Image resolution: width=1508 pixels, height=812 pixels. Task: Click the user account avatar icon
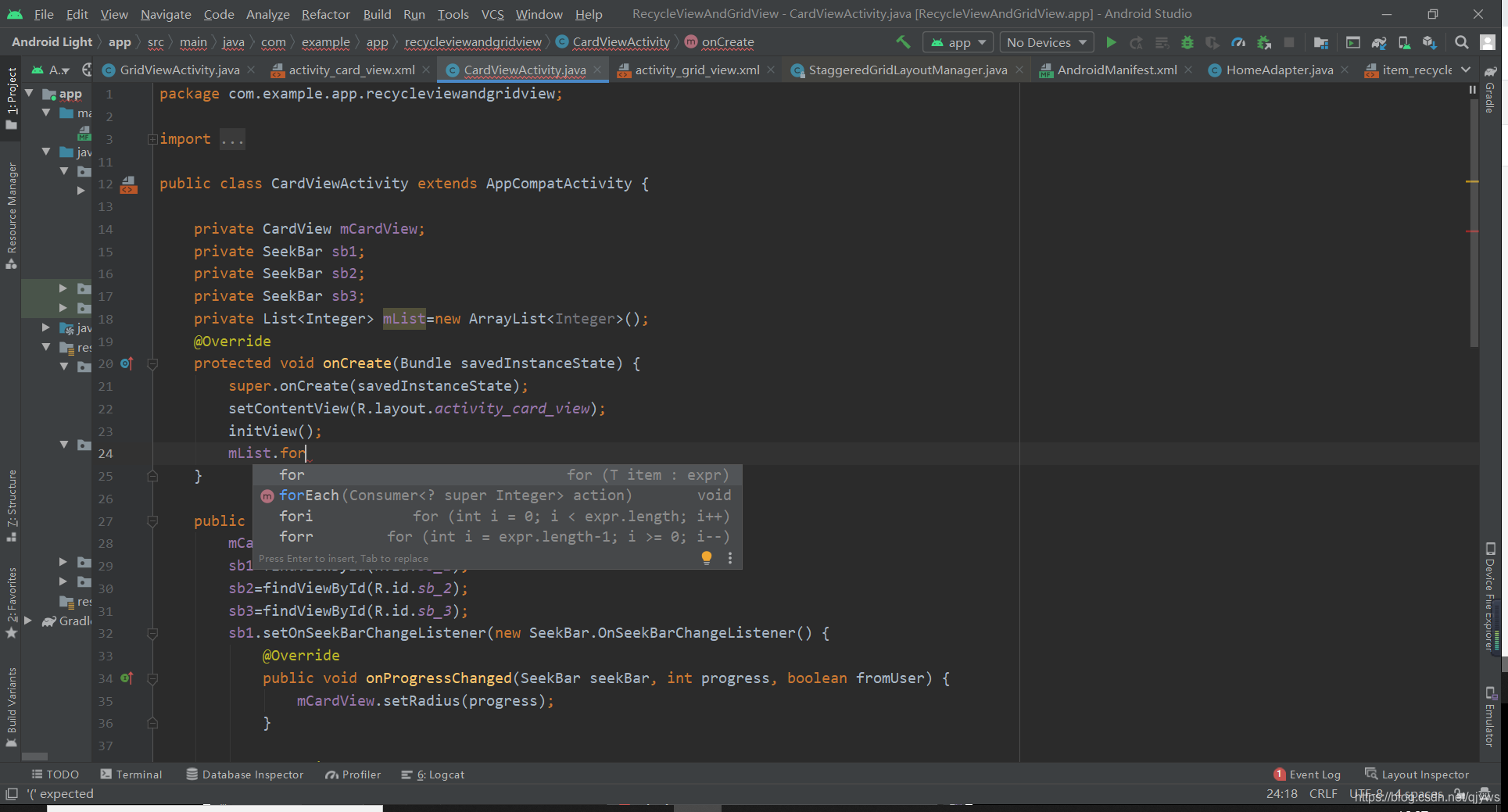pos(1488,42)
